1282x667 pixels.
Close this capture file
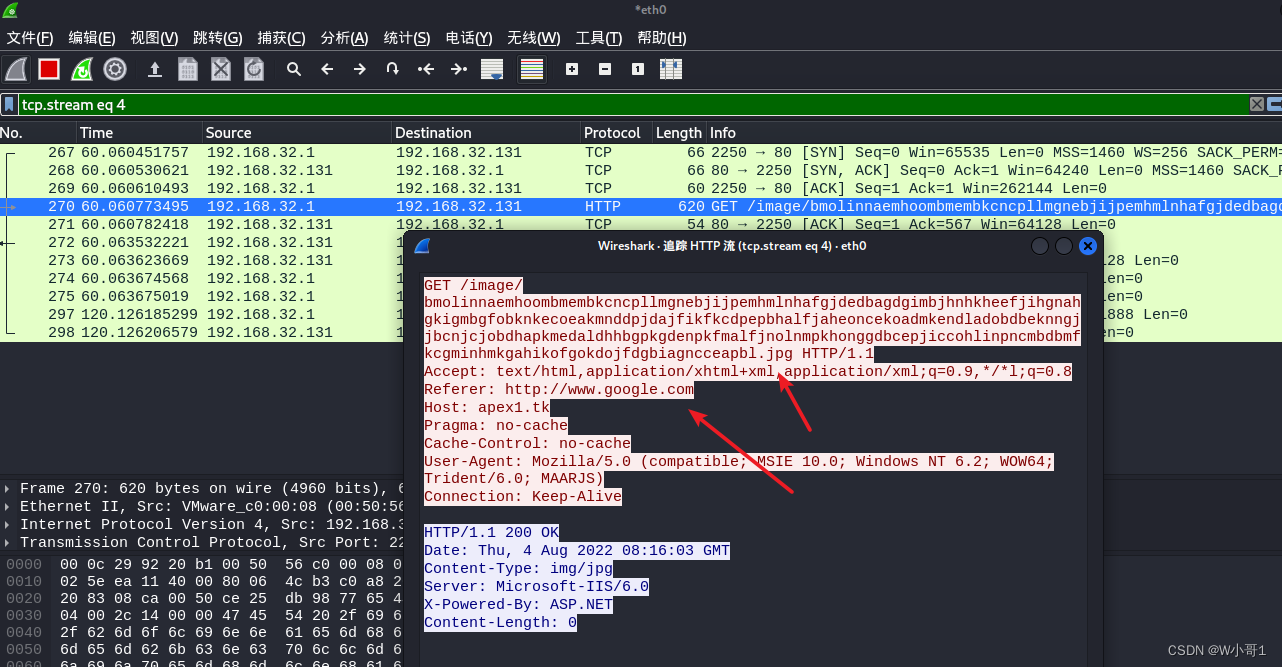click(x=221, y=69)
